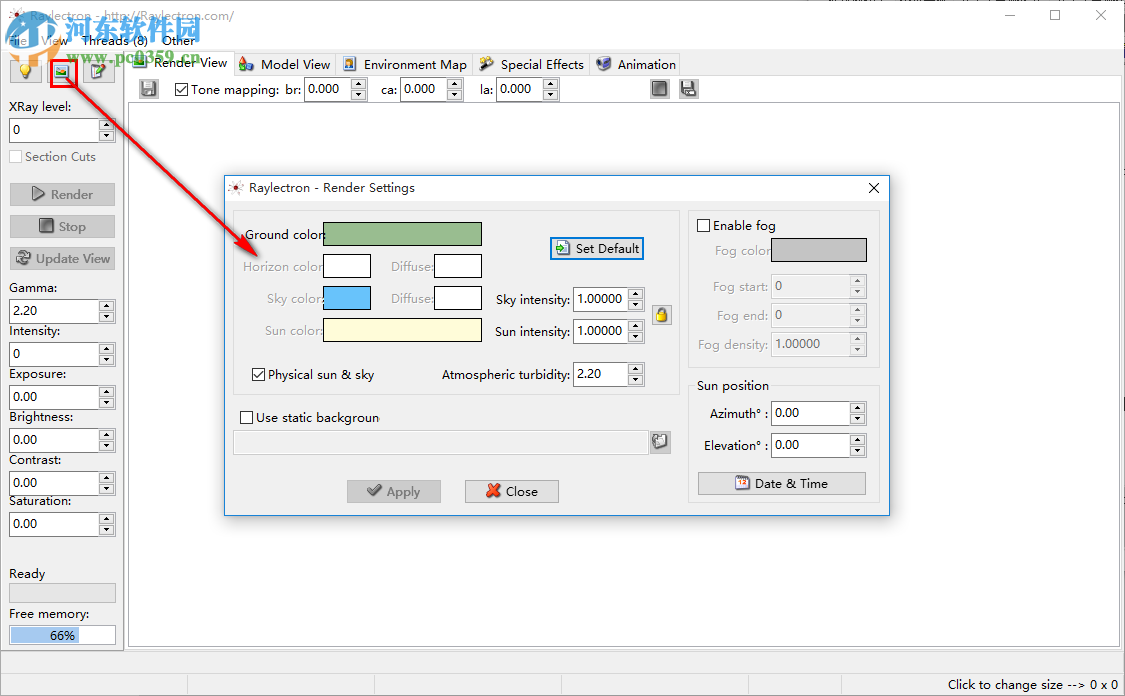Increase Atmospheric turbidity with the up stepper

click(x=635, y=369)
